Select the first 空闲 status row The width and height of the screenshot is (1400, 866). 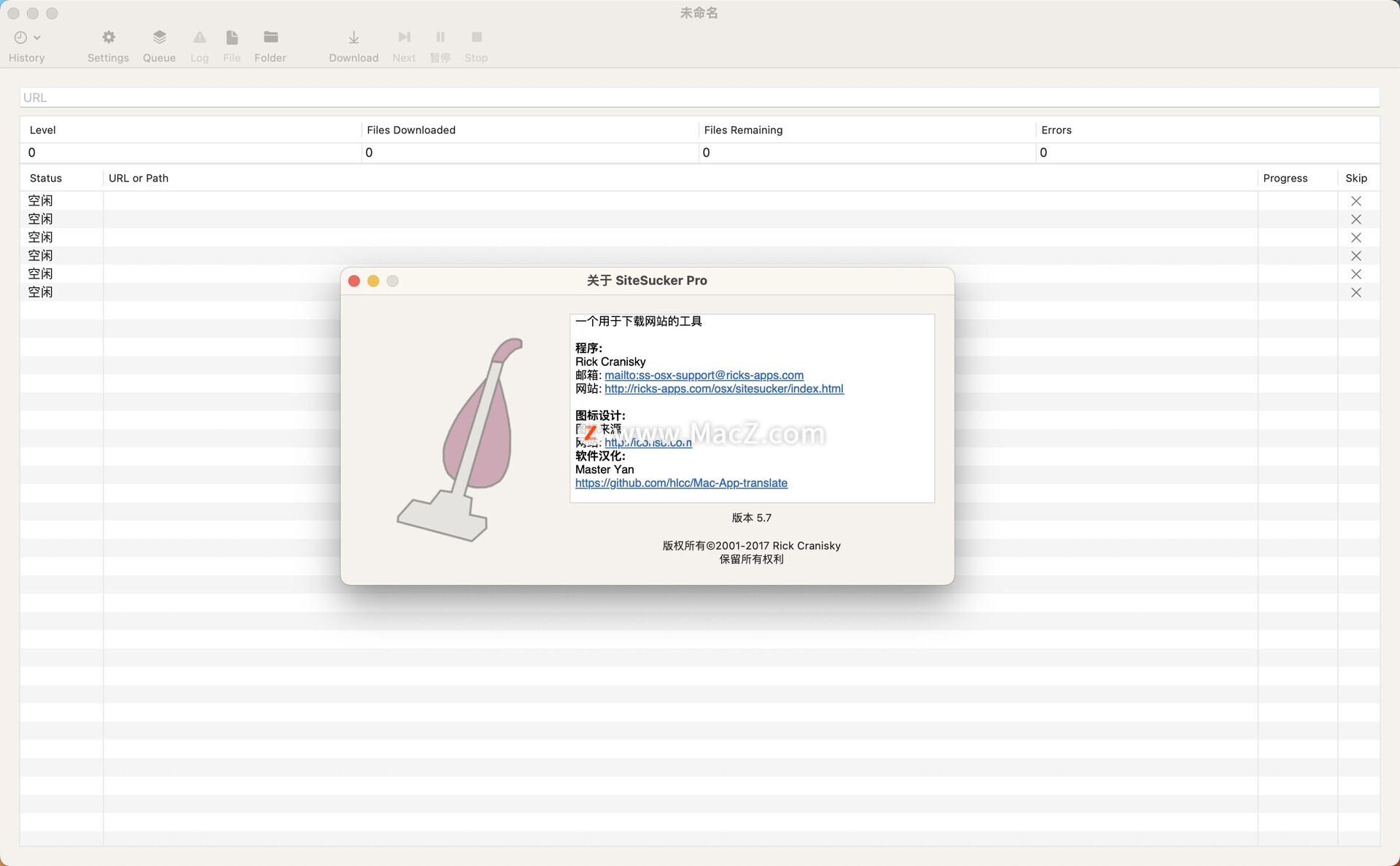click(40, 200)
